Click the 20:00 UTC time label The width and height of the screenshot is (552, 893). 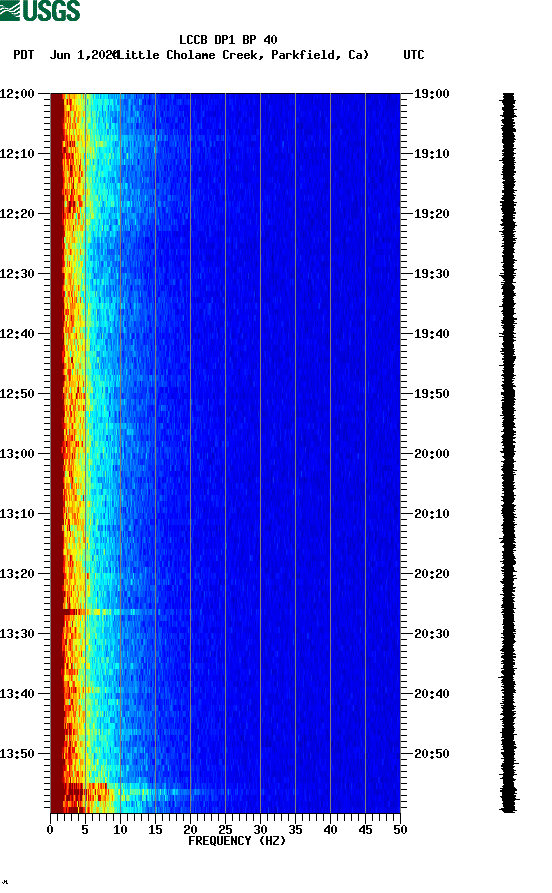(432, 454)
